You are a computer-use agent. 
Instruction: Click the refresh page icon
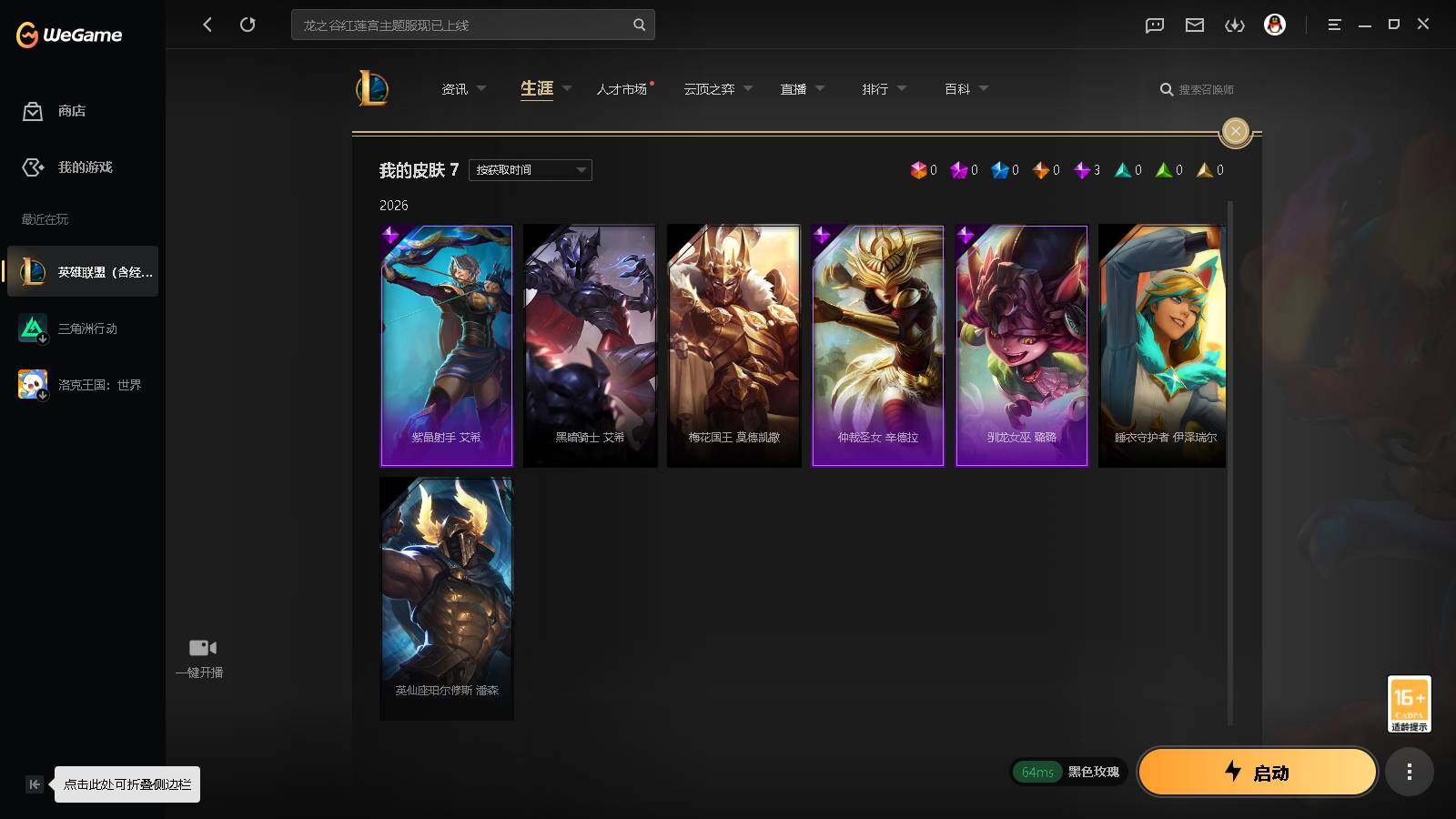click(x=248, y=25)
